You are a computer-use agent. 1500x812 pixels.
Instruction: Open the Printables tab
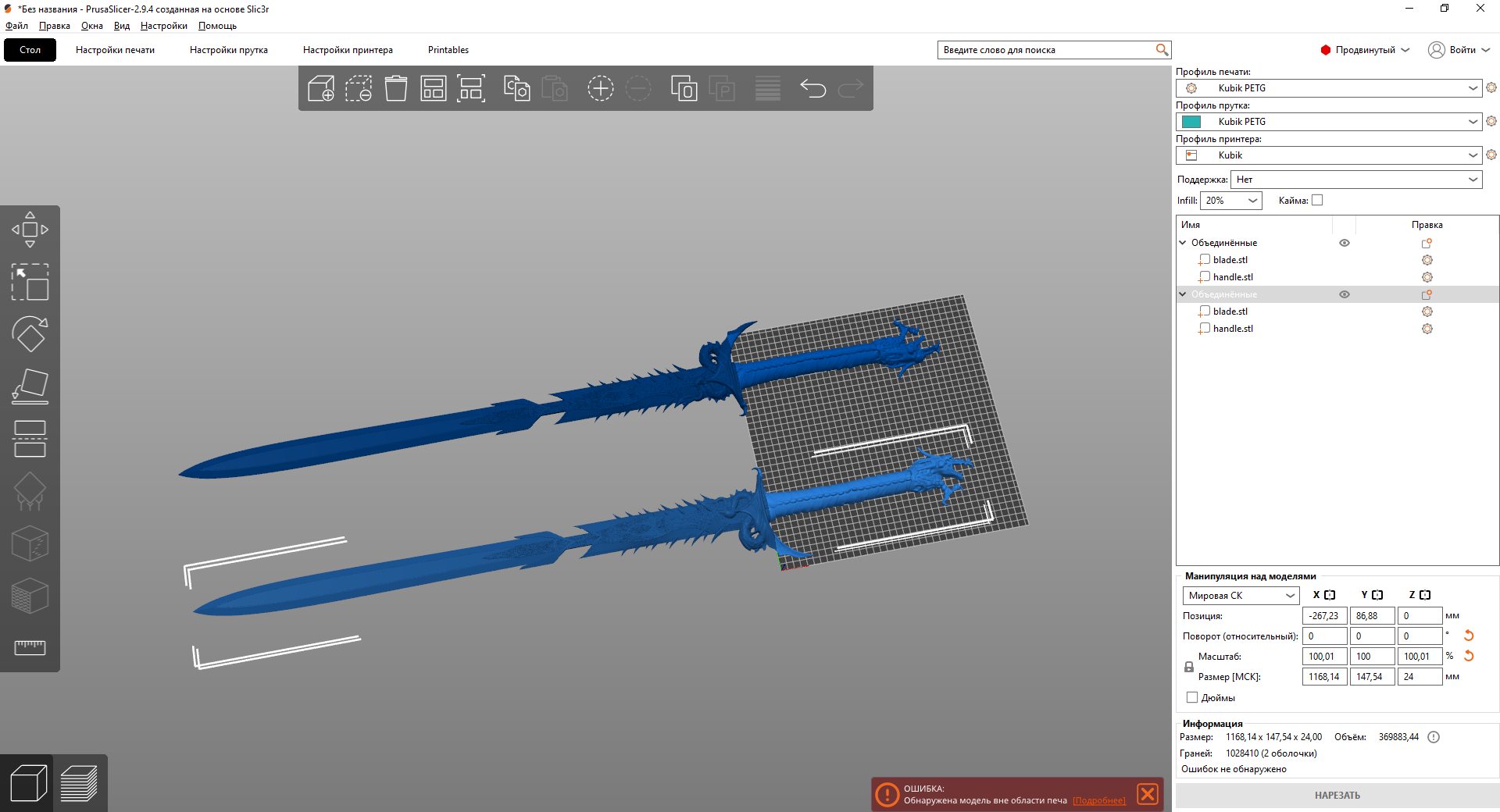tap(448, 50)
